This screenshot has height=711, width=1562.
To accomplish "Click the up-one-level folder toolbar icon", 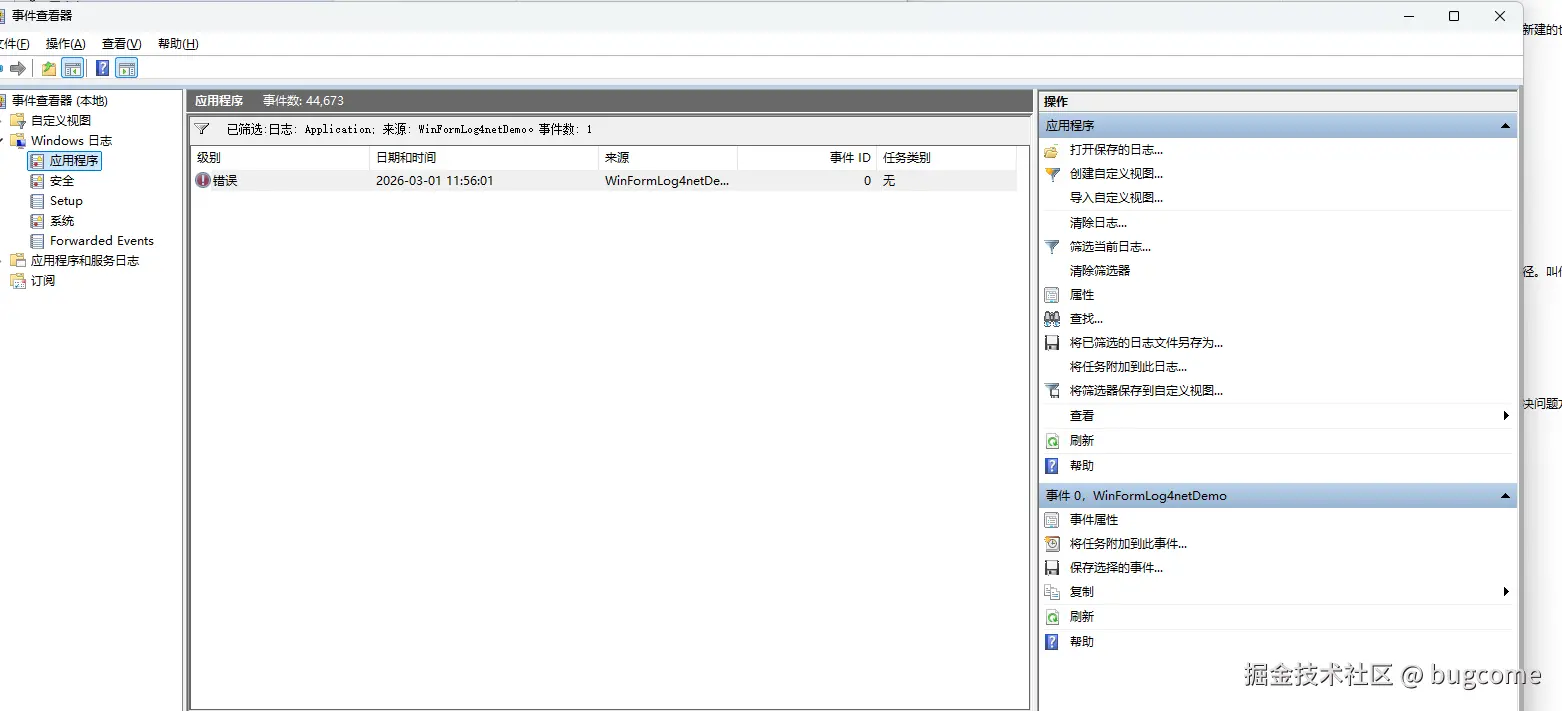I will coord(49,68).
